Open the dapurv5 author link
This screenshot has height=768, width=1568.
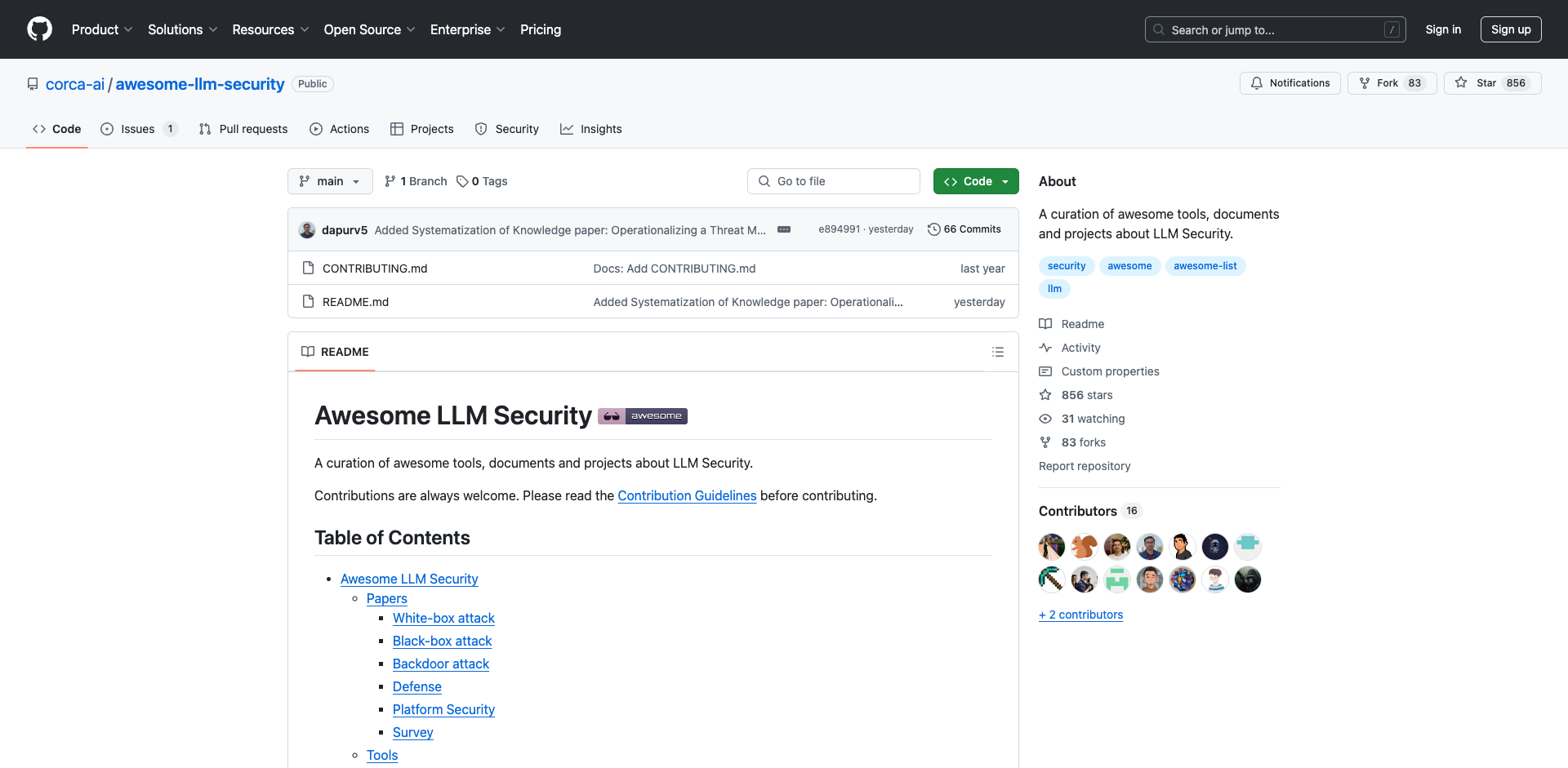coord(345,230)
